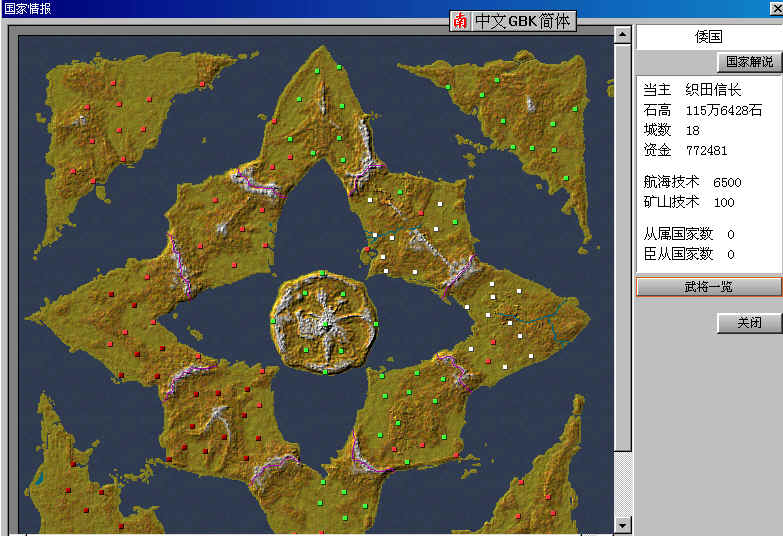Click the red city marker beside the central lake's east shore
This screenshot has width=783, height=536.
click(368, 249)
